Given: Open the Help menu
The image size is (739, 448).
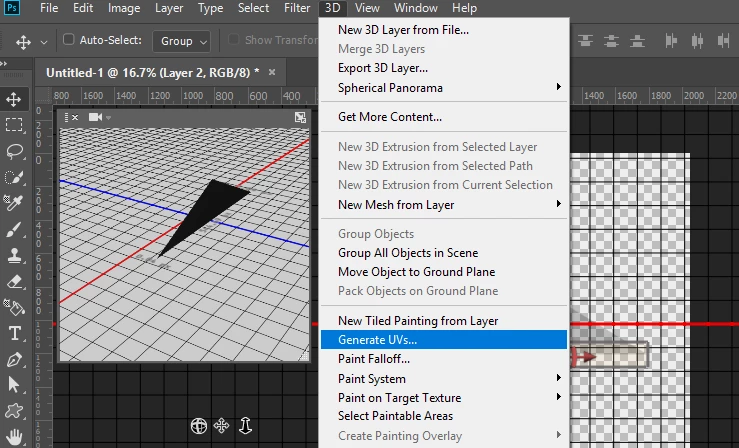Looking at the screenshot, I should pyautogui.click(x=464, y=8).
